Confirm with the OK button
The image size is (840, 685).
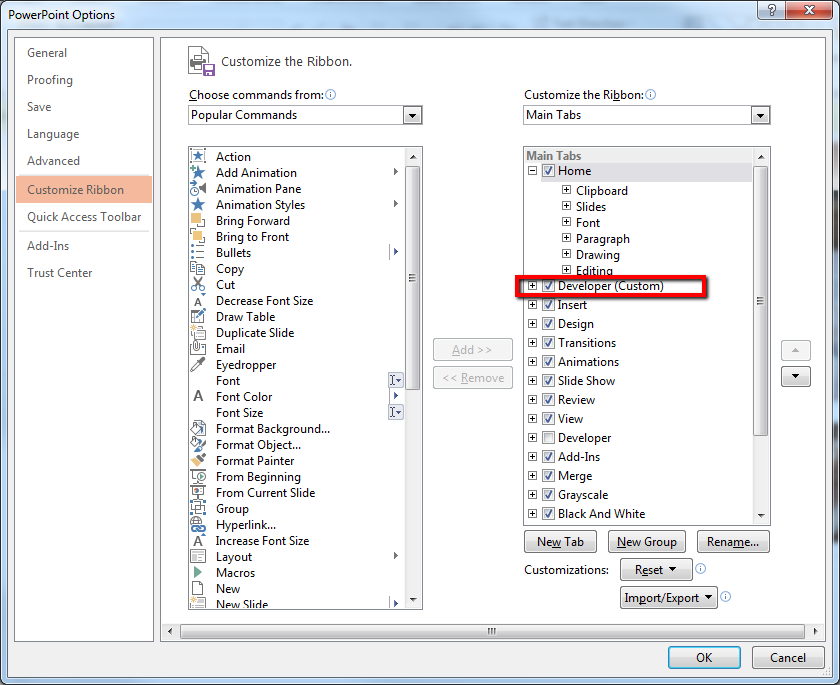click(704, 657)
